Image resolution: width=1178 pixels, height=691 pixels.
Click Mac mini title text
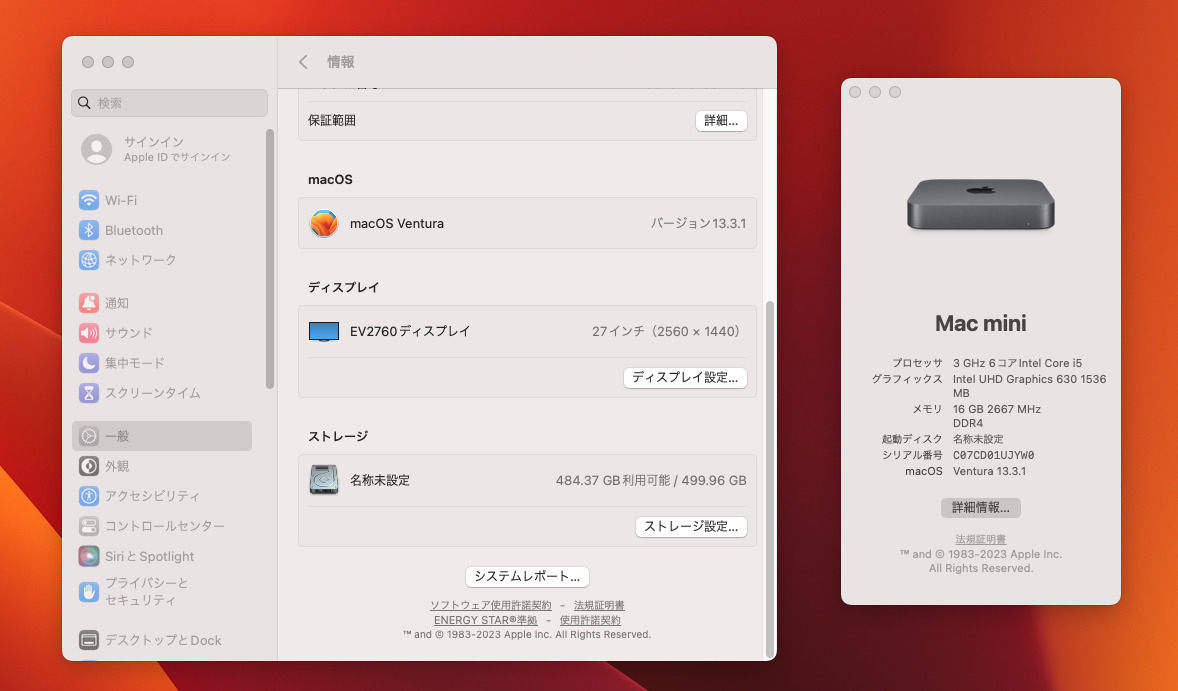(x=980, y=324)
